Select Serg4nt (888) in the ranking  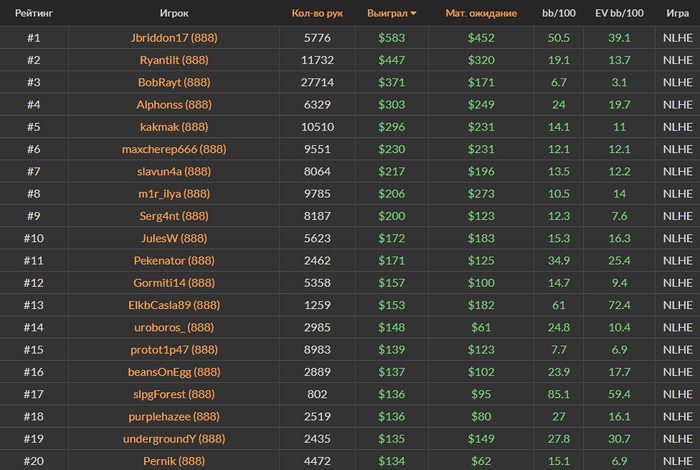[x=174, y=216]
